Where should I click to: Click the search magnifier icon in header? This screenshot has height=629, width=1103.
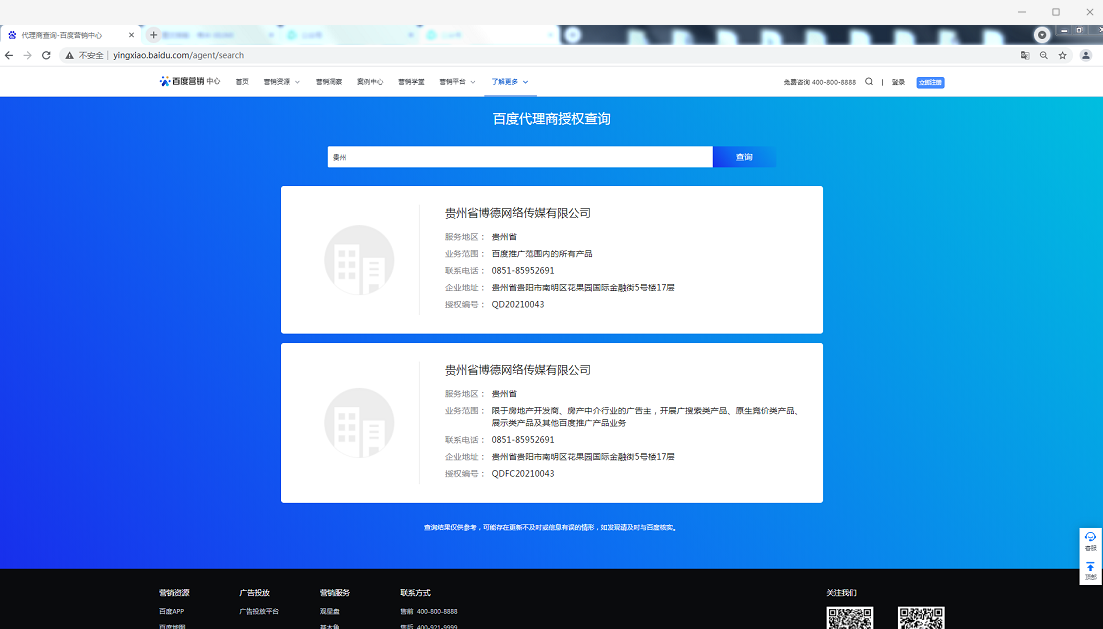(869, 82)
